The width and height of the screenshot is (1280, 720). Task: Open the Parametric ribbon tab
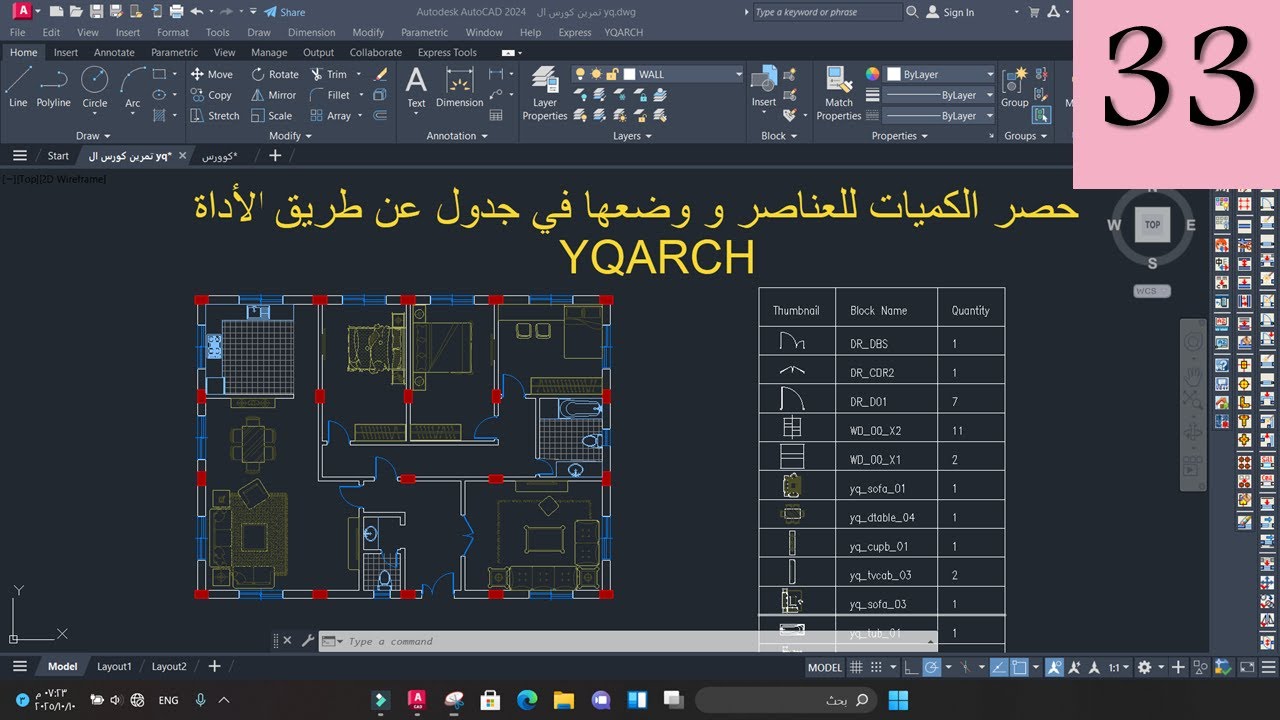174,52
